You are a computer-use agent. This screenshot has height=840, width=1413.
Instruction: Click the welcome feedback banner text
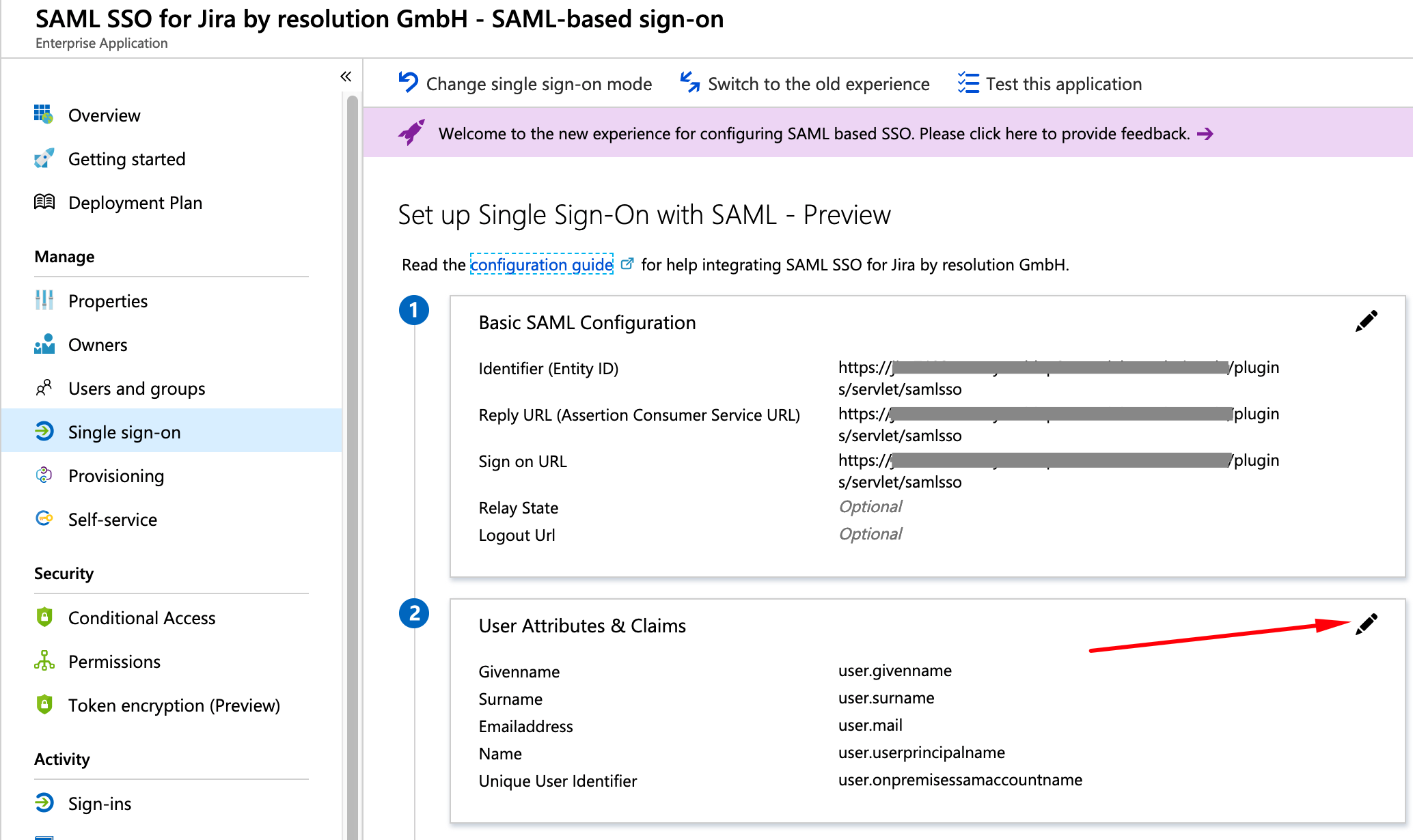[x=814, y=133]
